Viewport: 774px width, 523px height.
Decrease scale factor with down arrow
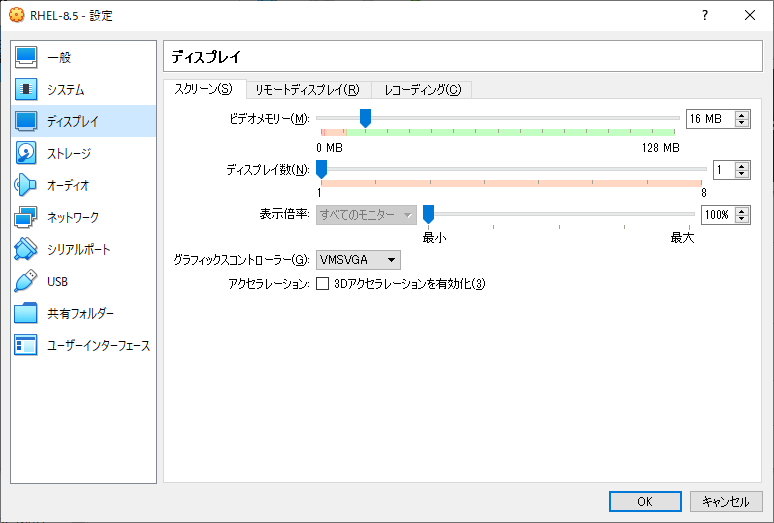[x=741, y=219]
